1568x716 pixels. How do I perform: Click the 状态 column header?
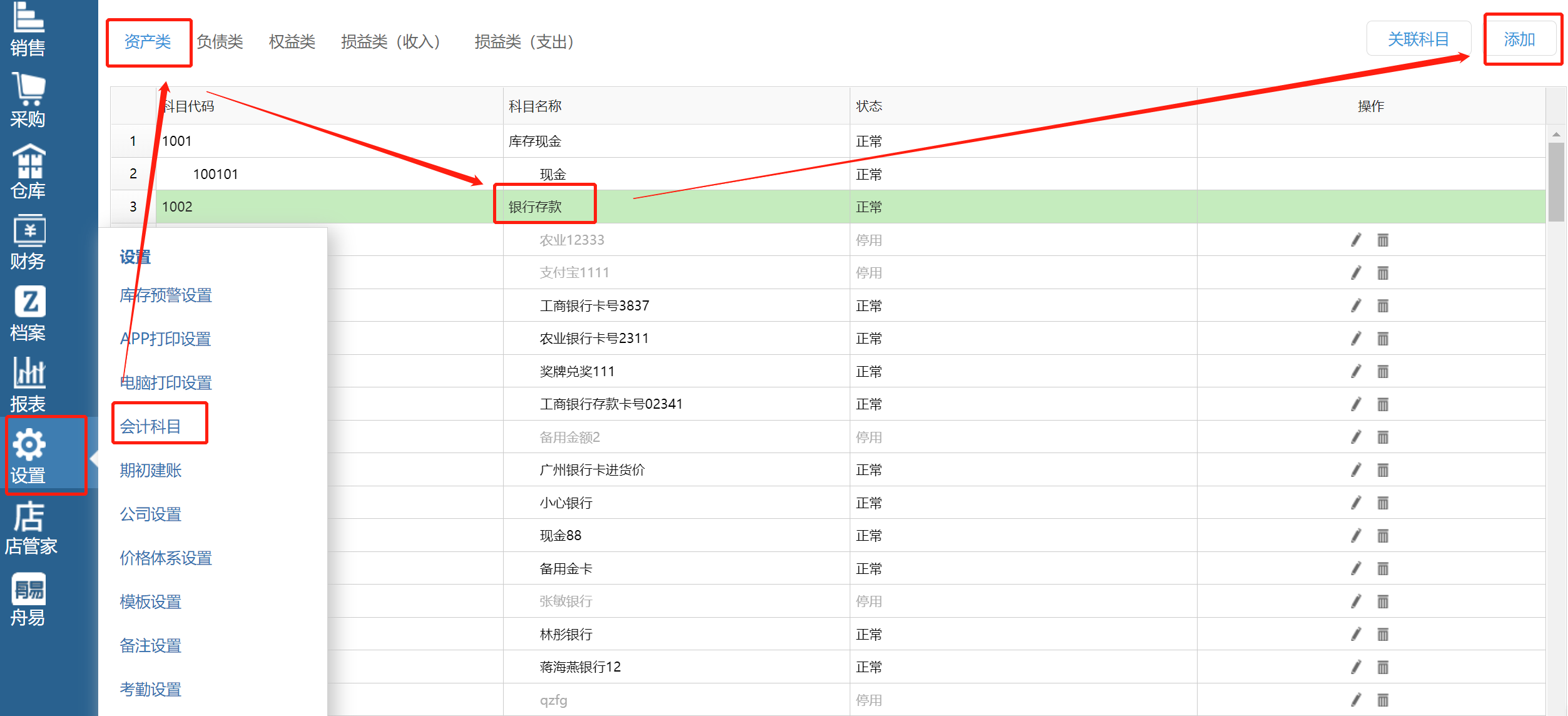(1023, 106)
